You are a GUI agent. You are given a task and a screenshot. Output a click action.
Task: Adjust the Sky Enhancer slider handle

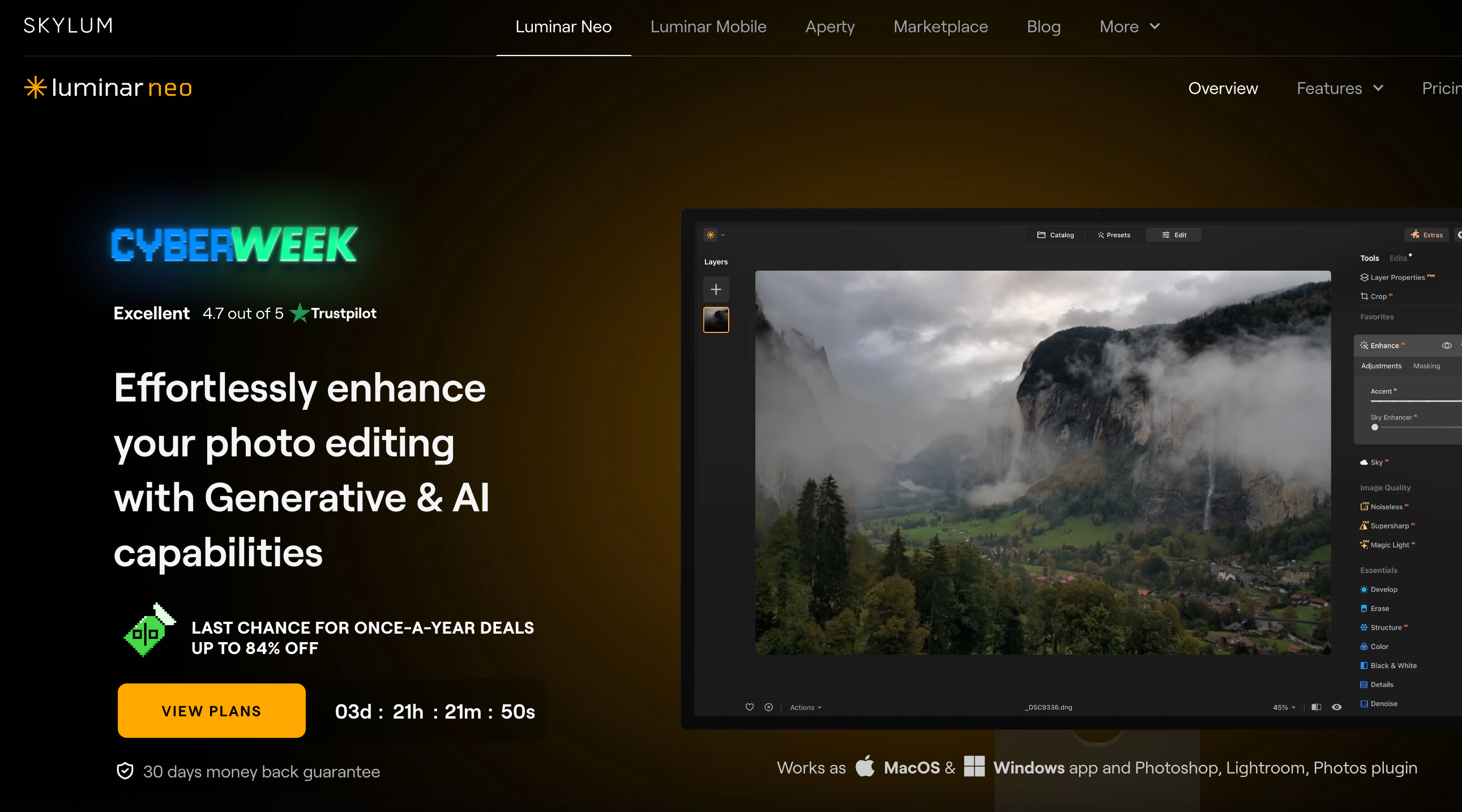click(x=1375, y=428)
